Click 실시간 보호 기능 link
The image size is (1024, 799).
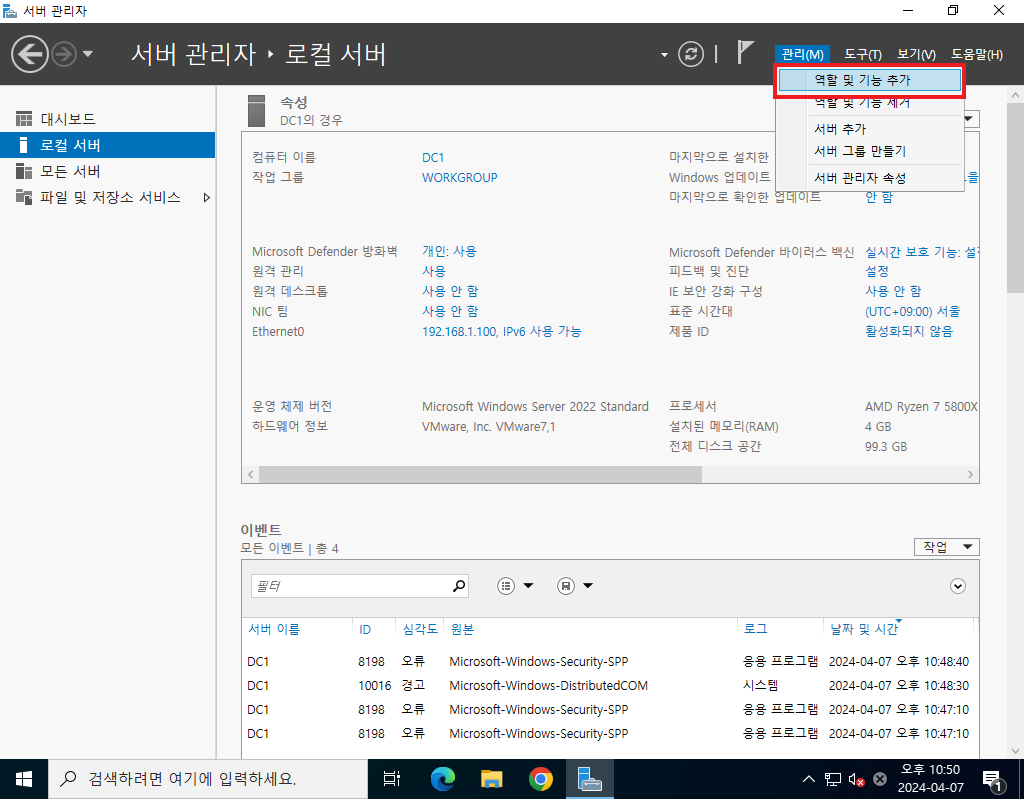point(921,252)
